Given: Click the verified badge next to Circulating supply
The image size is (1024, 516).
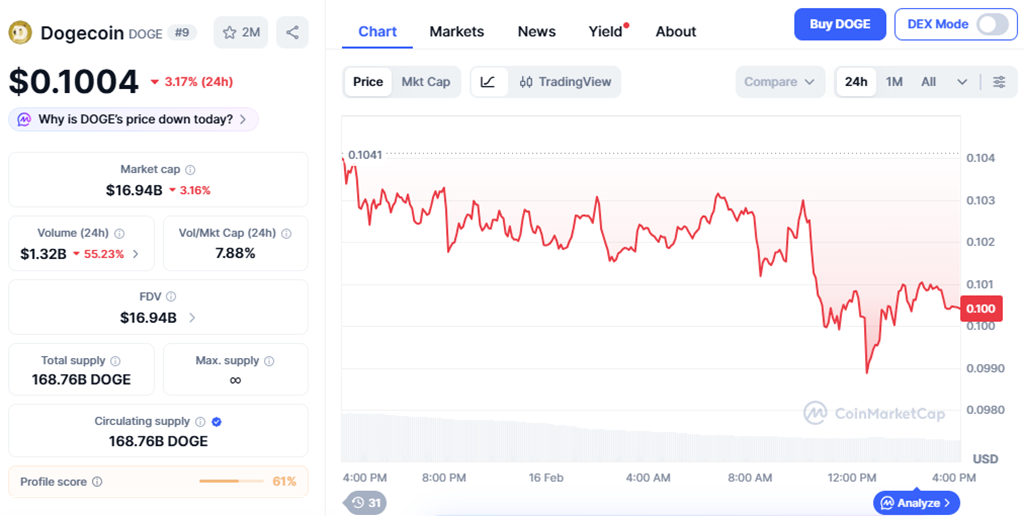Looking at the screenshot, I should coord(217,422).
